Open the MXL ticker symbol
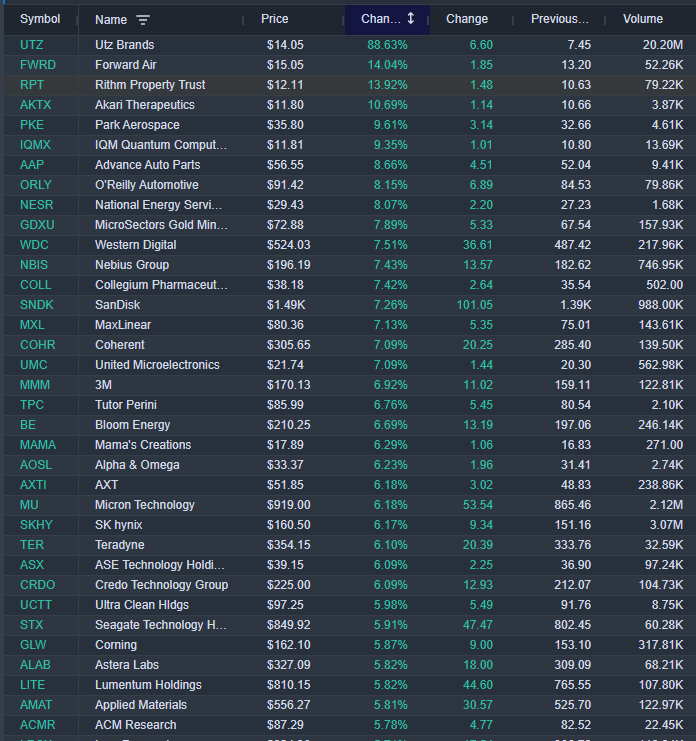The image size is (696, 741). tap(32, 325)
